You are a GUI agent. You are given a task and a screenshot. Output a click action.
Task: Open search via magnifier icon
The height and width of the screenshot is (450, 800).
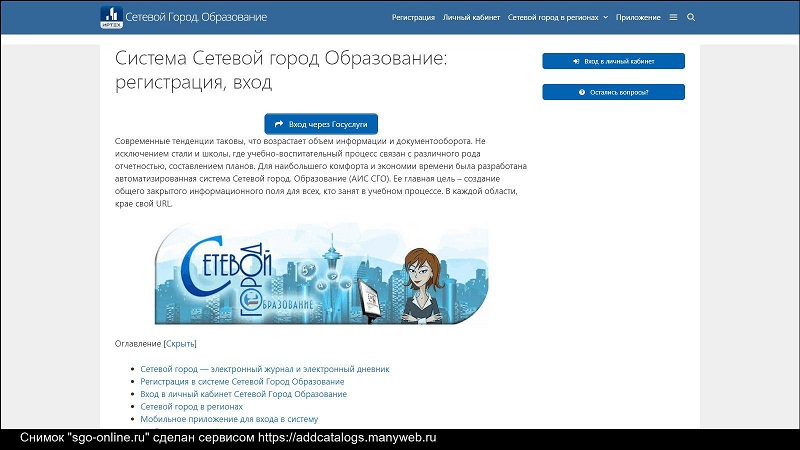click(691, 17)
